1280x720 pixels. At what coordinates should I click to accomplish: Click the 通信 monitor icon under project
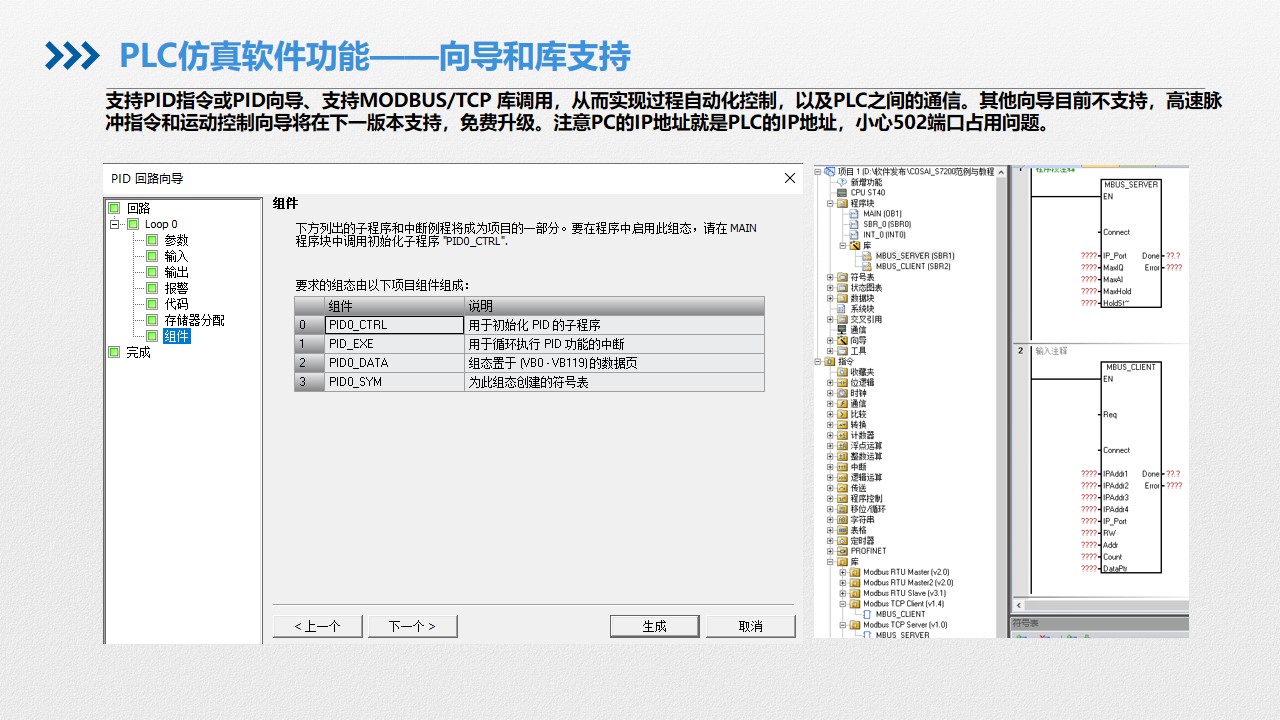point(842,330)
